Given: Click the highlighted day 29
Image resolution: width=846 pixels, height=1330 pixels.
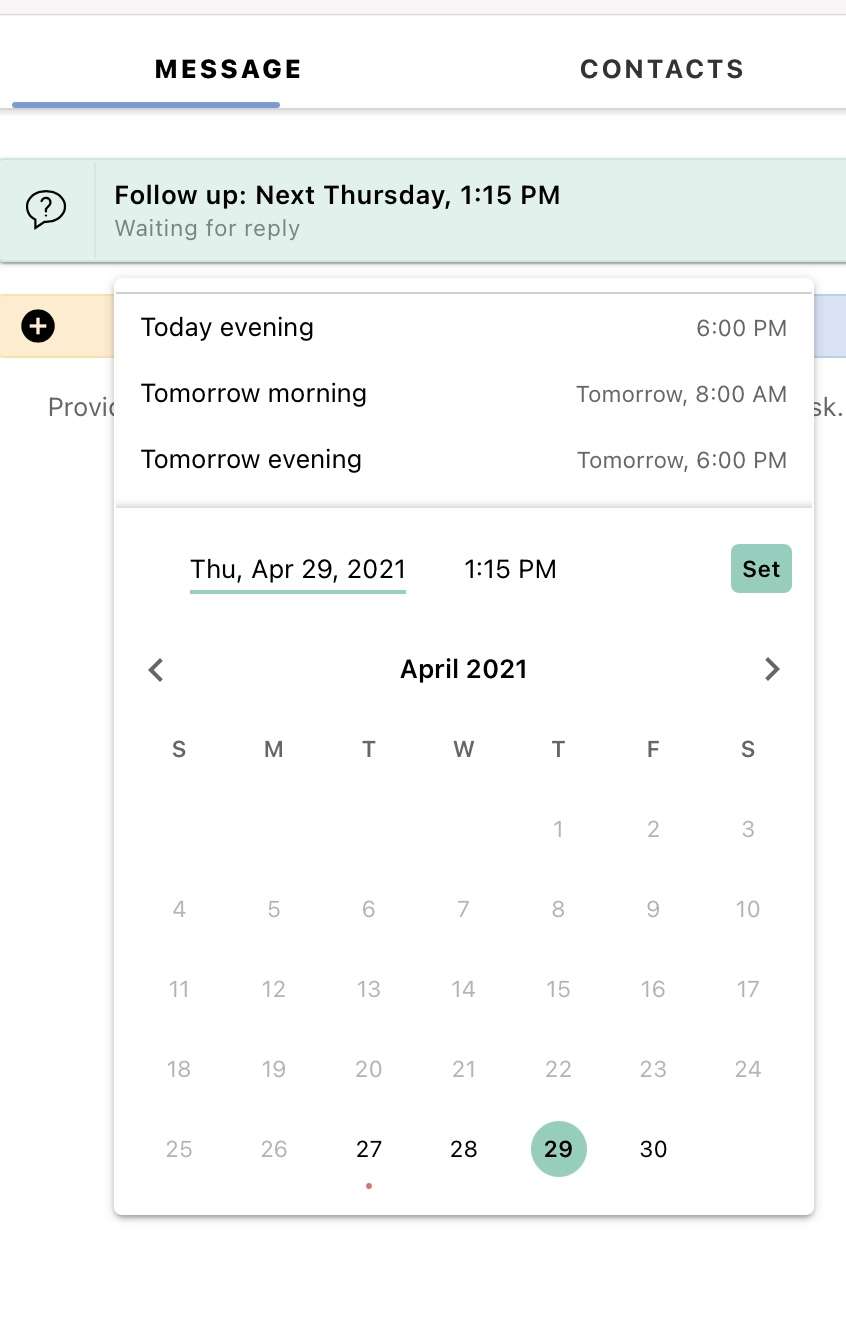Looking at the screenshot, I should click(x=559, y=1149).
